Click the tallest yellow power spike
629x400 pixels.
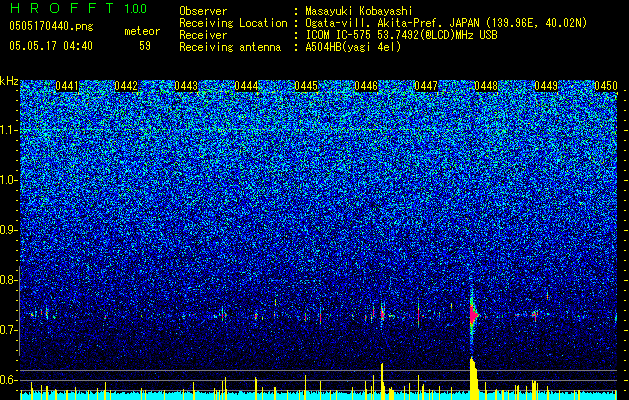(x=474, y=378)
